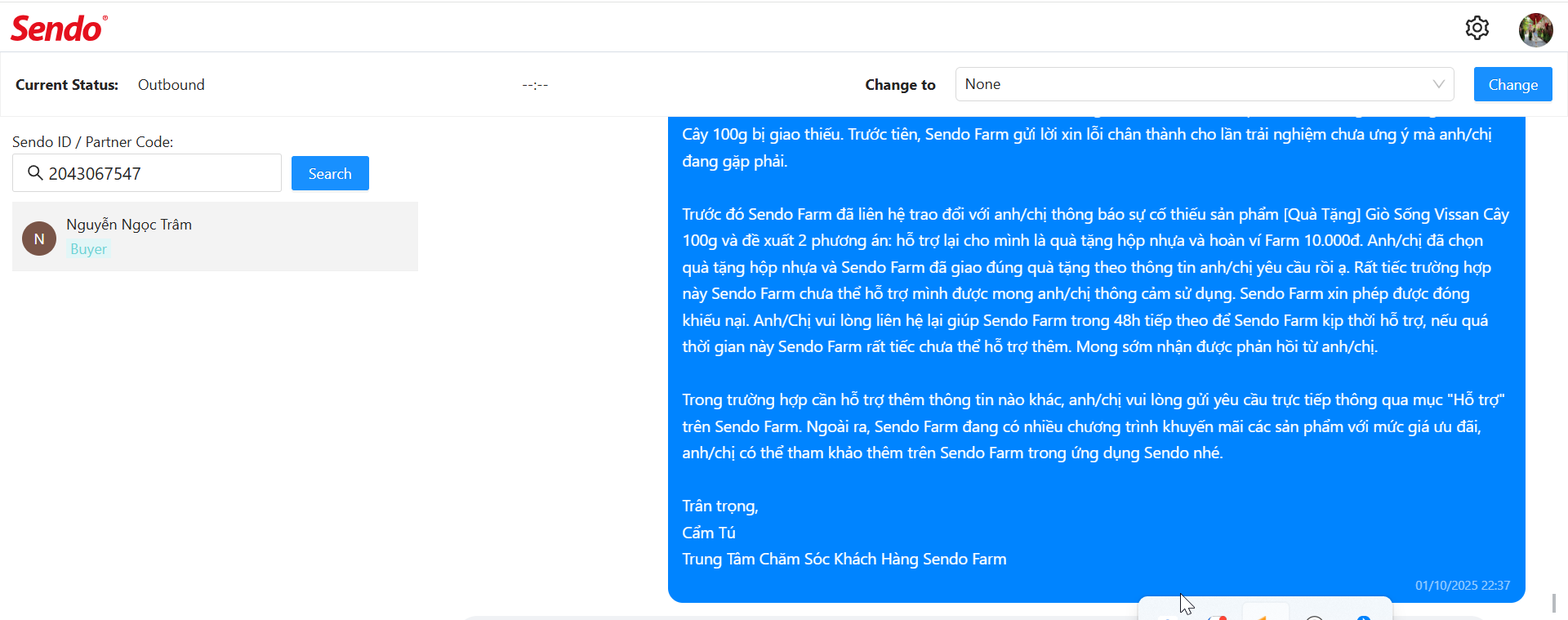The width and height of the screenshot is (1568, 620).
Task: Click the message timestamp 01/10/2025 22:37
Action: [x=1463, y=585]
